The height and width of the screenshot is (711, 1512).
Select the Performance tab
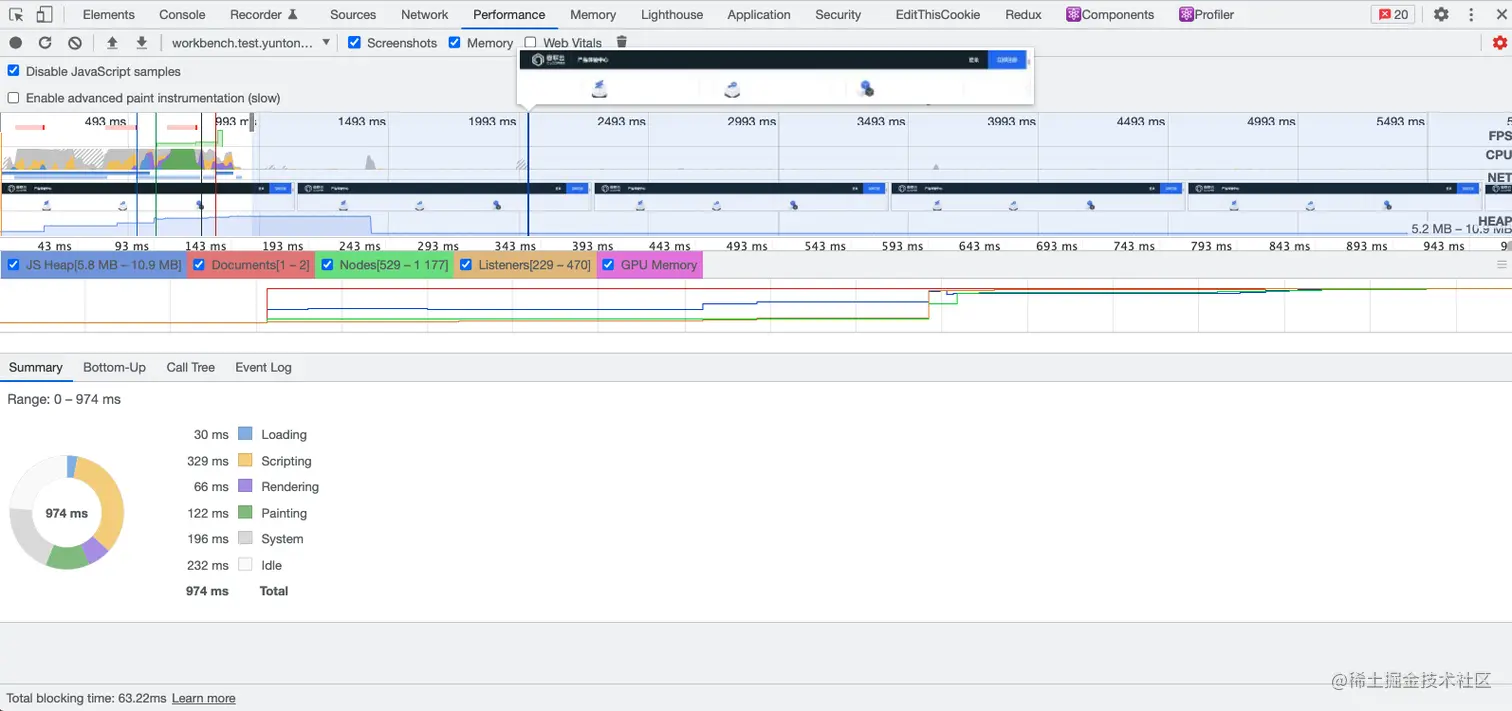coord(509,15)
